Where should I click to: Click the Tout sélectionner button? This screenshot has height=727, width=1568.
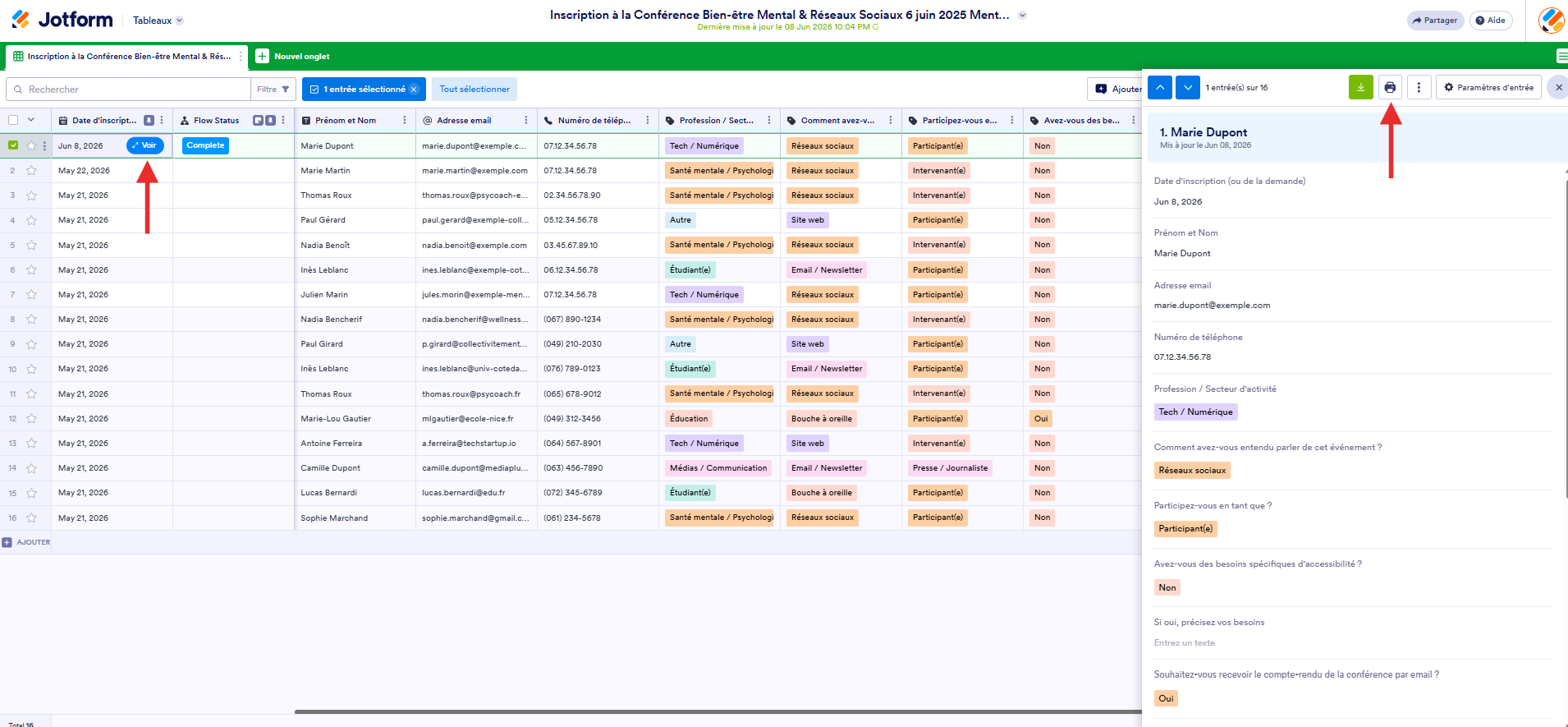[475, 89]
